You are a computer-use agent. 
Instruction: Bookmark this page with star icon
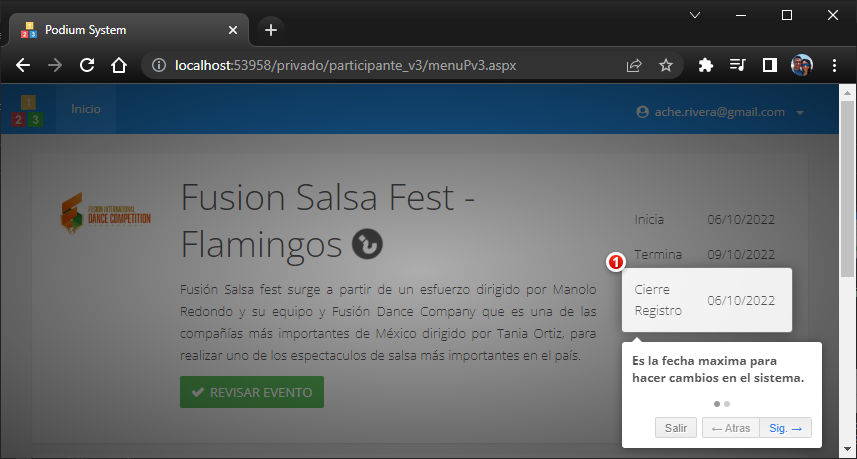pyautogui.click(x=665, y=66)
